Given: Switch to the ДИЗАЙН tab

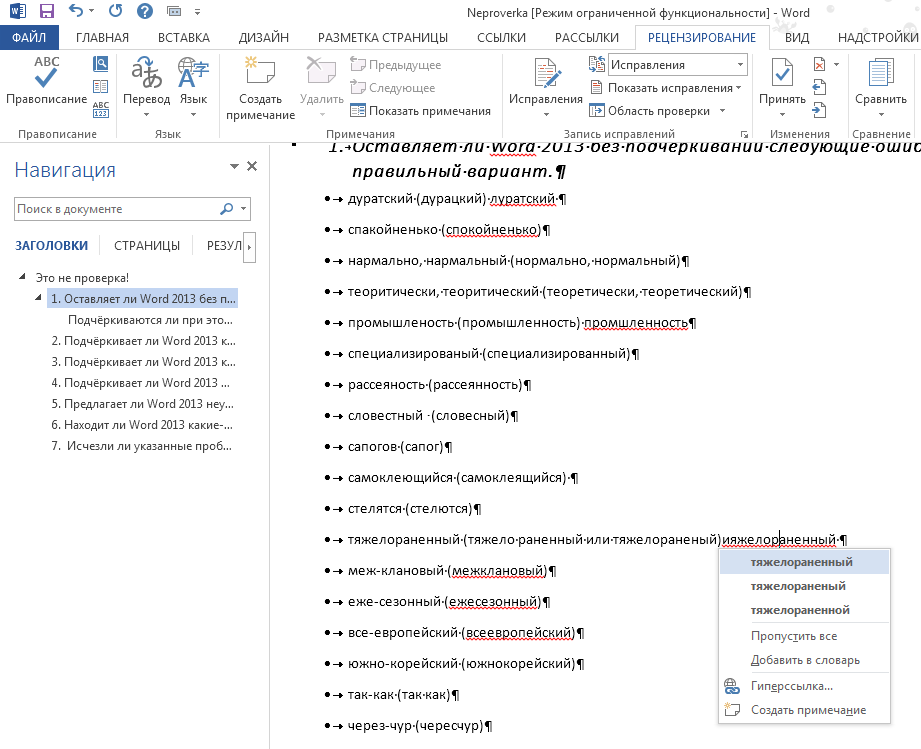Looking at the screenshot, I should point(263,38).
